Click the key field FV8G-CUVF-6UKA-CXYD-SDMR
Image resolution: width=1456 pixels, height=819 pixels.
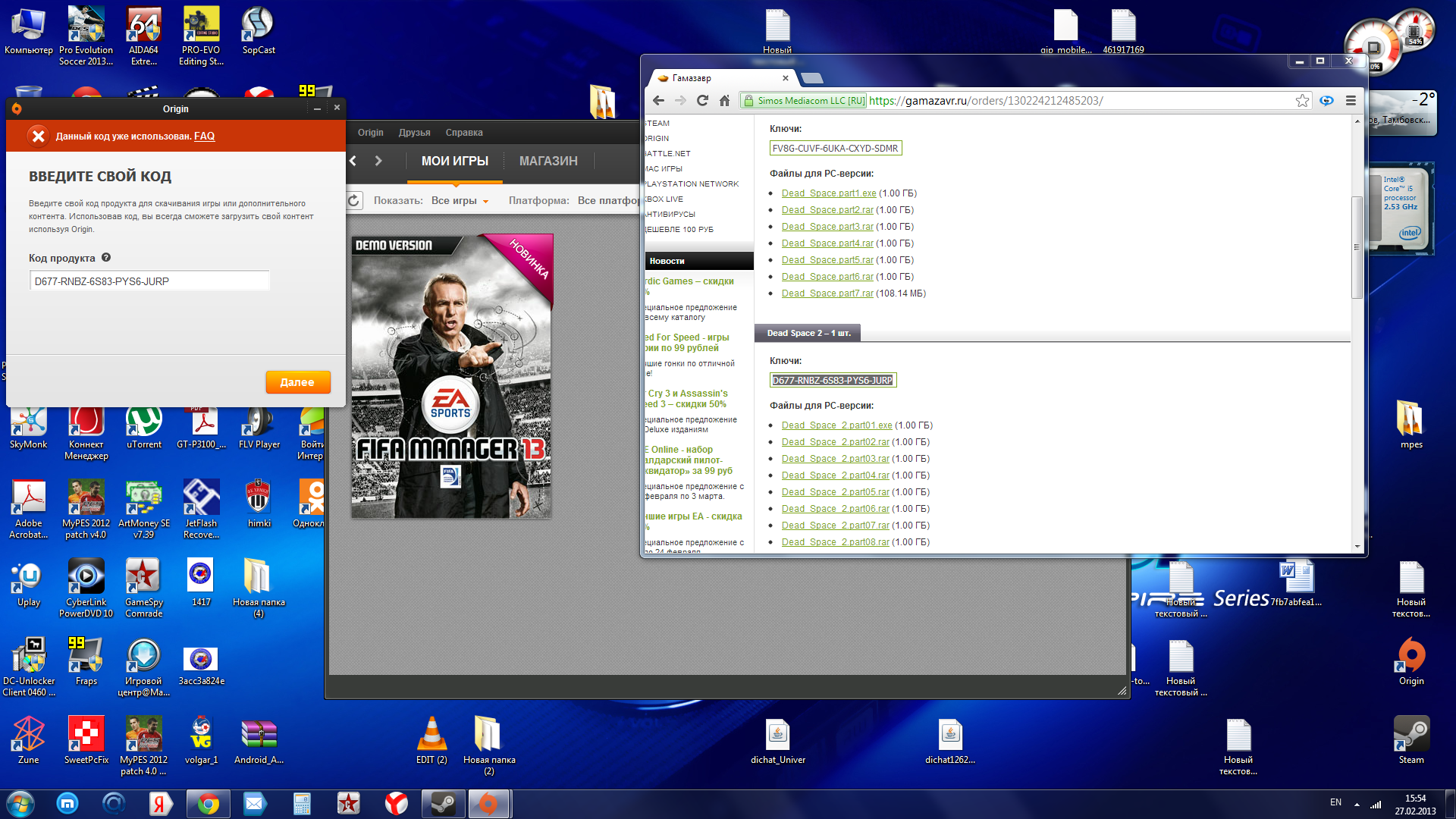click(x=835, y=149)
